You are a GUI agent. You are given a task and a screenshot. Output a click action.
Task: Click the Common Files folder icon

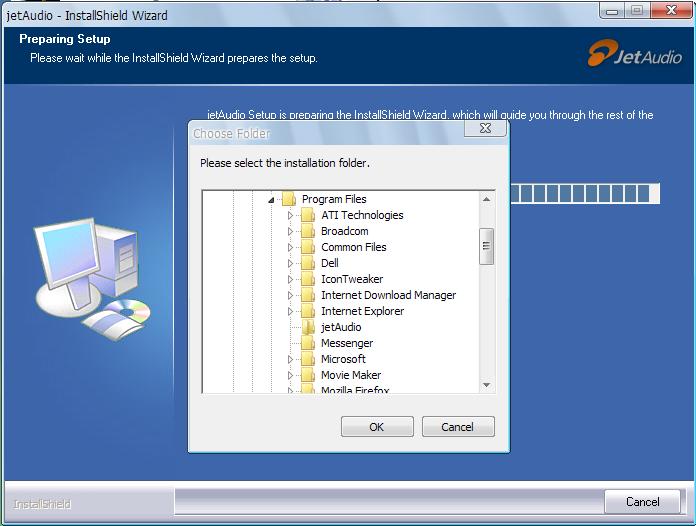[x=308, y=247]
